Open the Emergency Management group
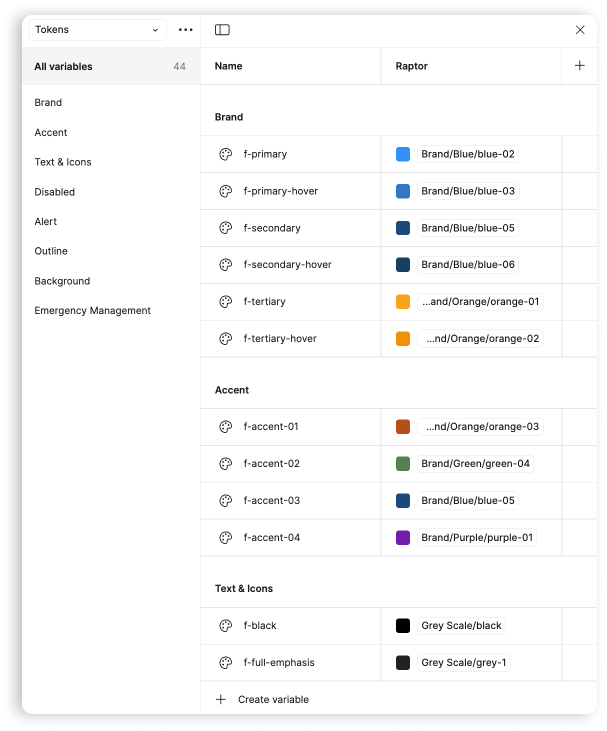Image resolution: width=607 pixels, height=731 pixels. click(92, 311)
